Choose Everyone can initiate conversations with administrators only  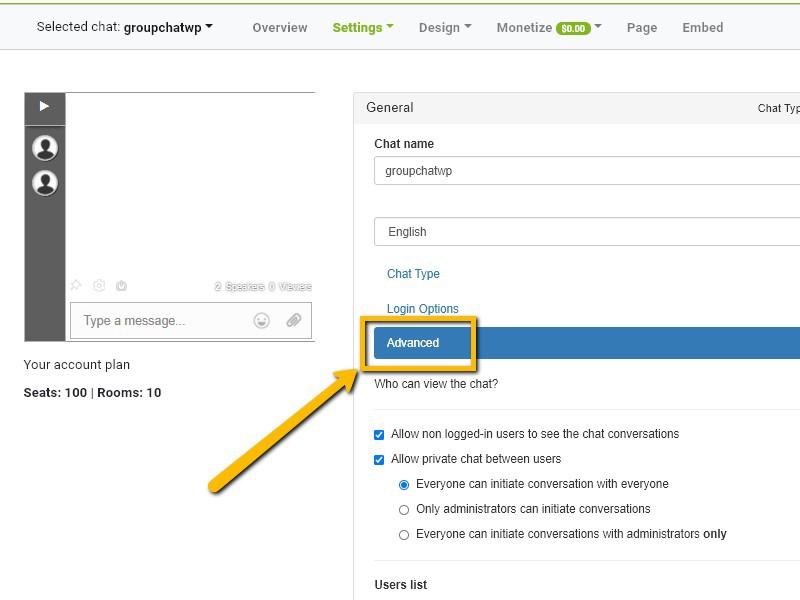coord(404,535)
